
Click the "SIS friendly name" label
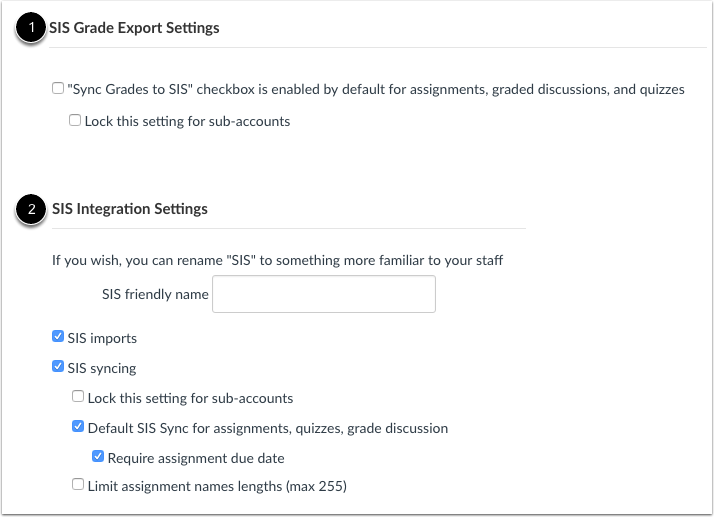tap(155, 294)
